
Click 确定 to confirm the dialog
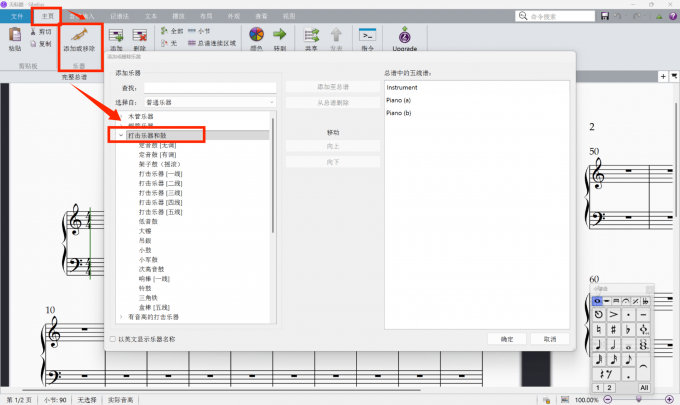(507, 339)
